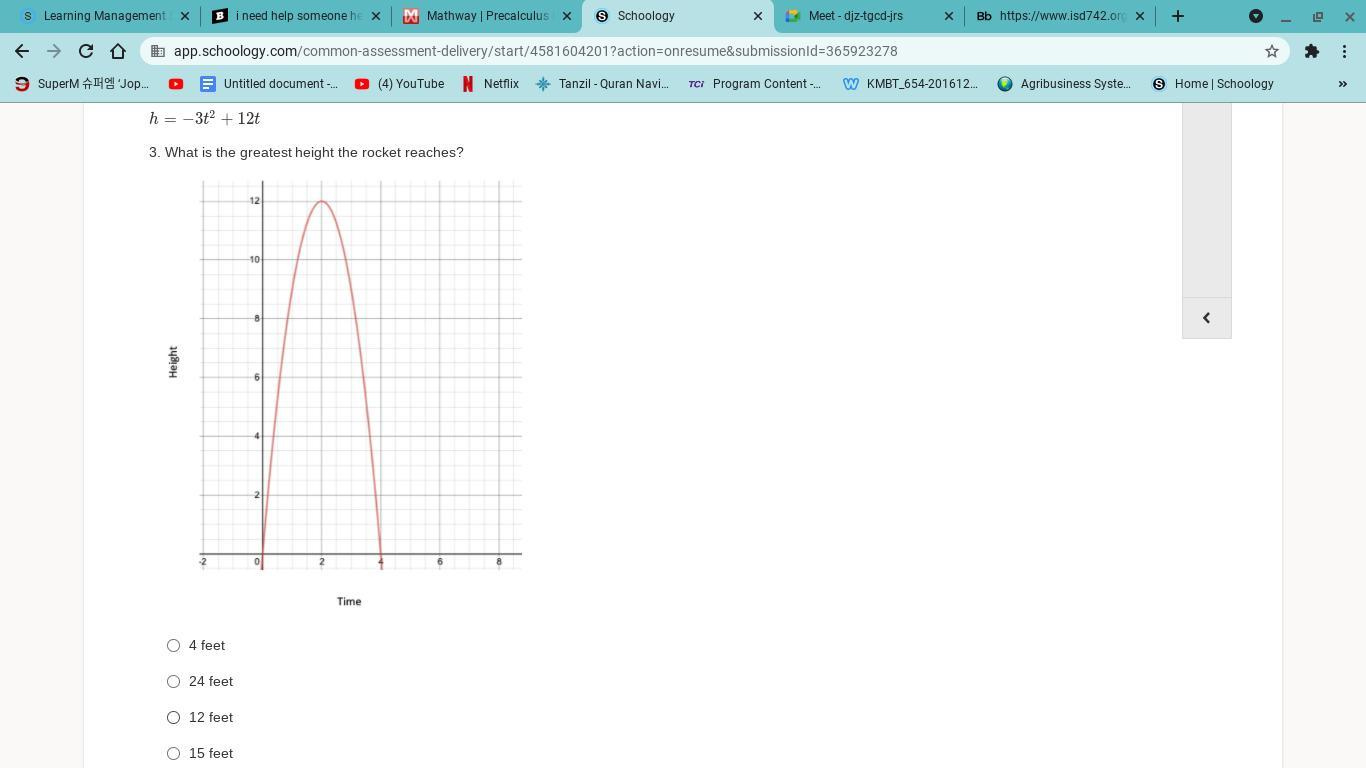
Task: Close the isd742.org tab
Action: (1140, 16)
